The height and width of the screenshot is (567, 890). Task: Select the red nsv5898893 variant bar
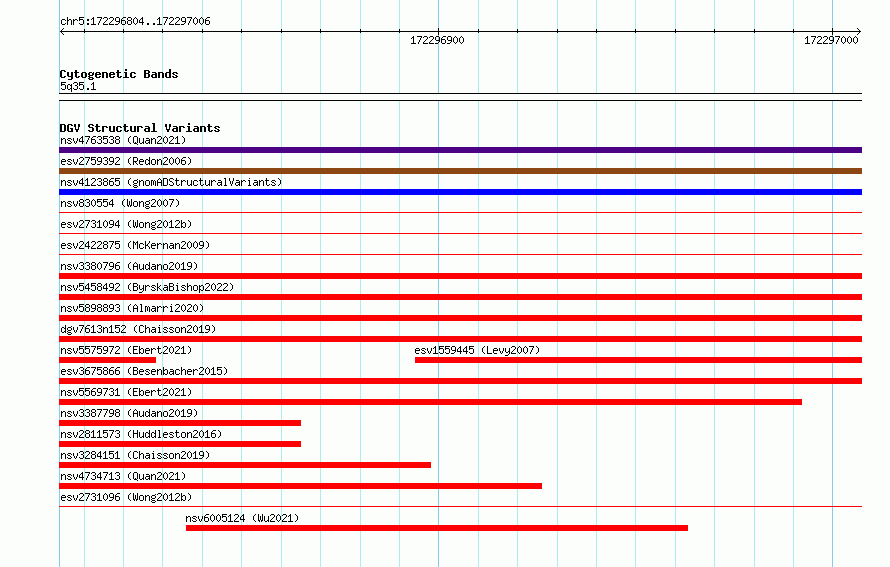(x=460, y=318)
